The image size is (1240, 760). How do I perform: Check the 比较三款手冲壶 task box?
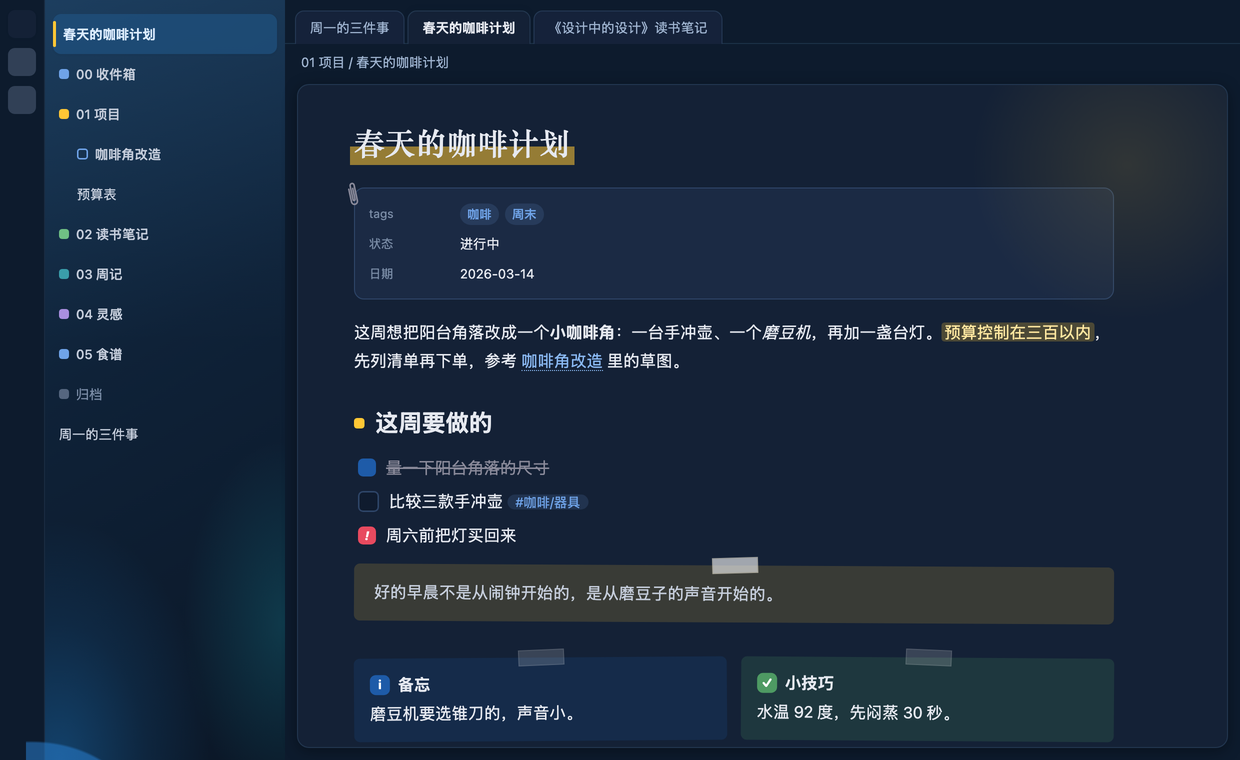point(368,502)
